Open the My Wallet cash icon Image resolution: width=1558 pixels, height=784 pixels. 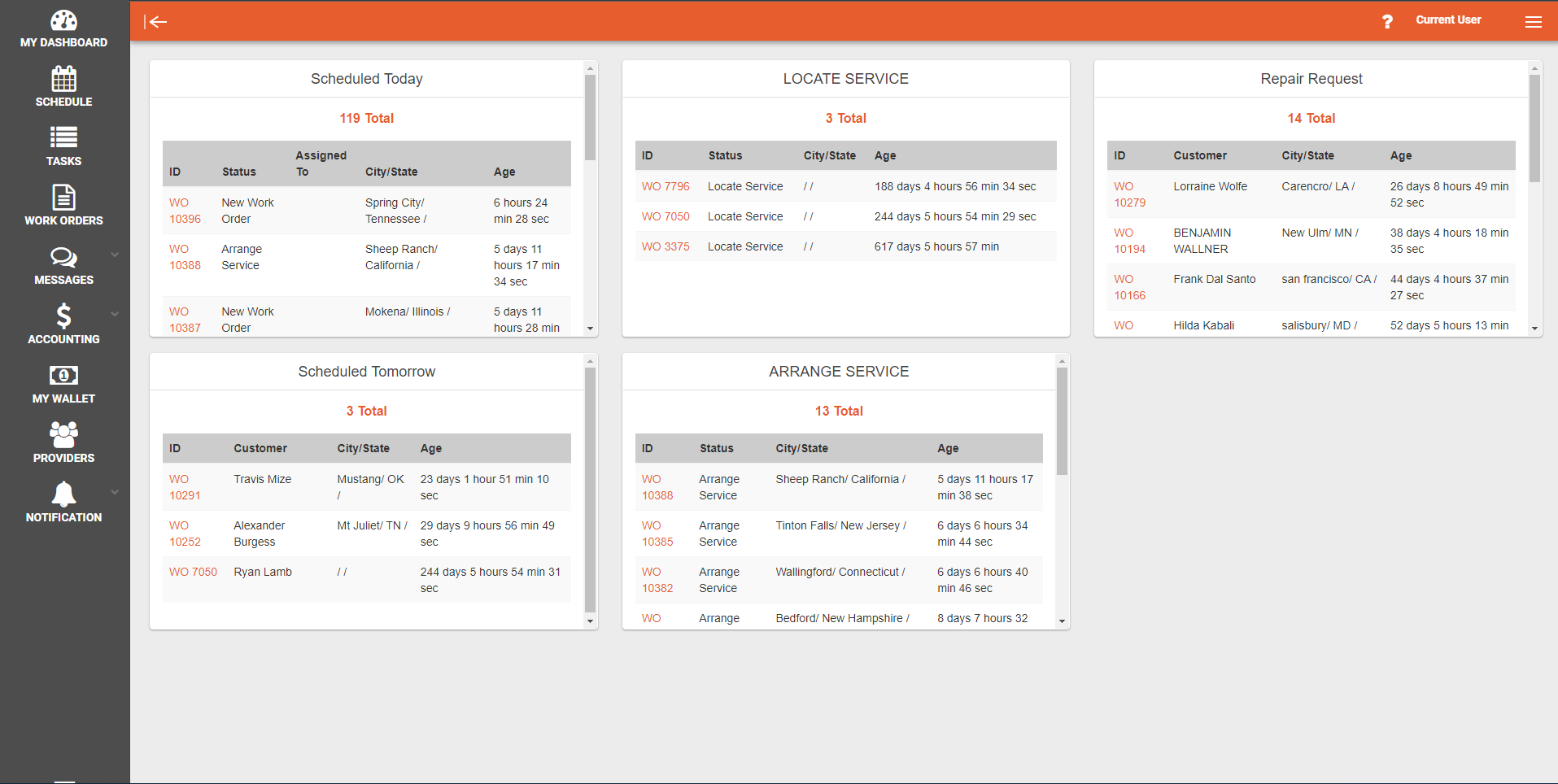(63, 376)
